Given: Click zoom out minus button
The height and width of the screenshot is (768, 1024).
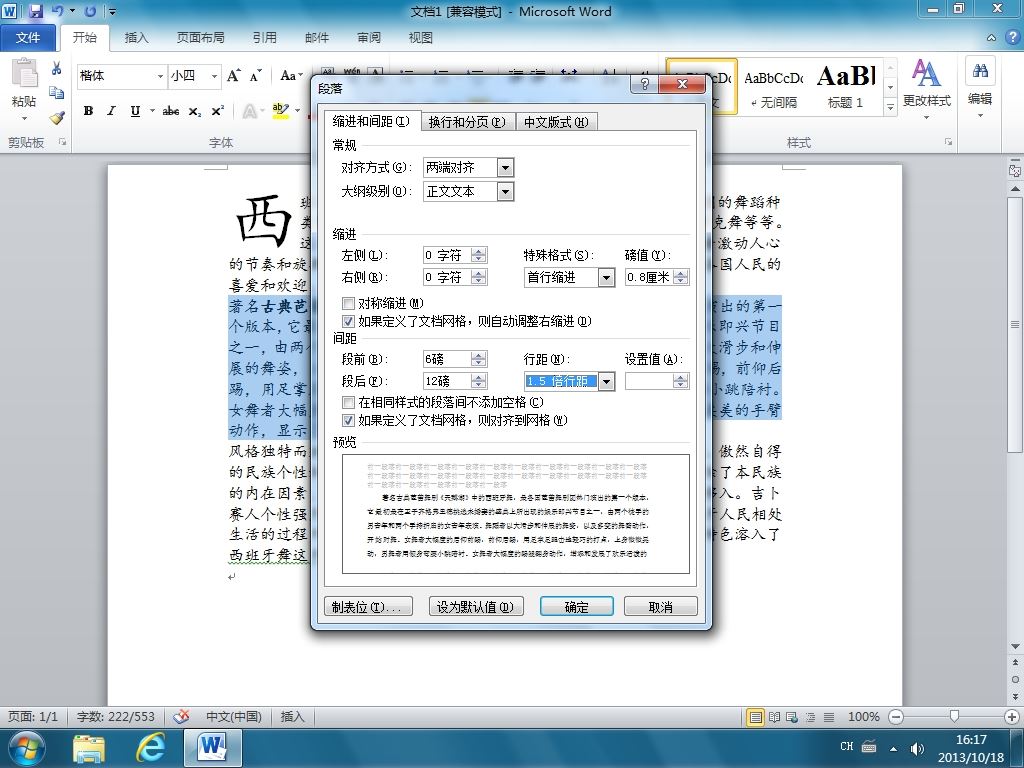Looking at the screenshot, I should pyautogui.click(x=897, y=717).
